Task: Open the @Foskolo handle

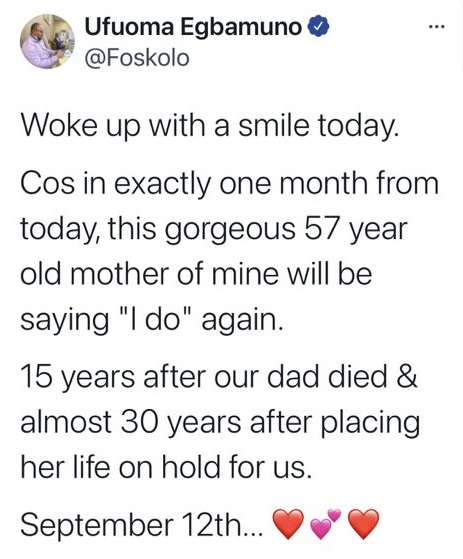Action: pyautogui.click(x=137, y=58)
